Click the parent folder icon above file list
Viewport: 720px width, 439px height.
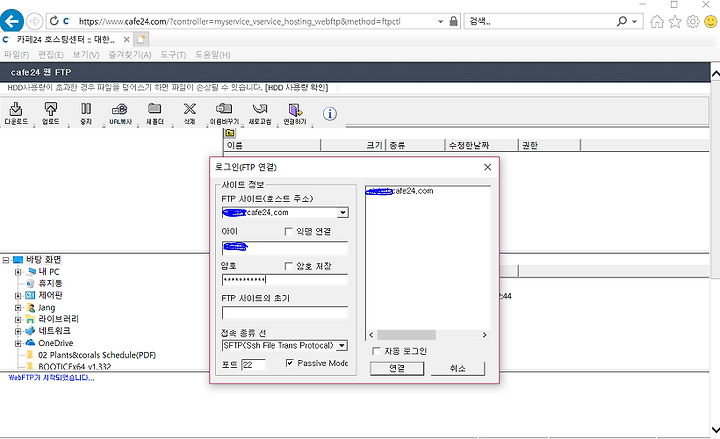click(x=230, y=133)
